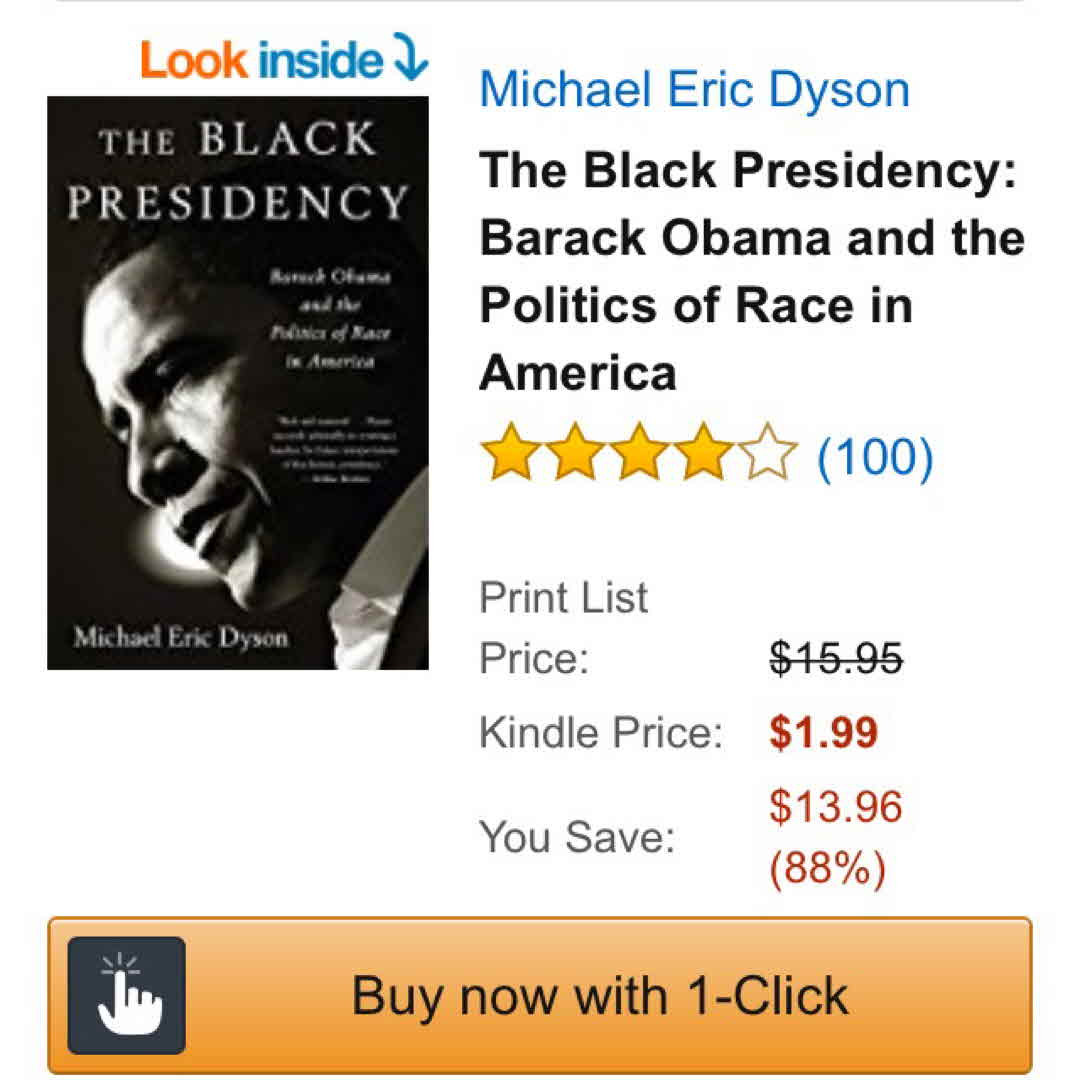1080x1080 pixels.
Task: Open The Black Presidency book cover
Action: [x=238, y=383]
